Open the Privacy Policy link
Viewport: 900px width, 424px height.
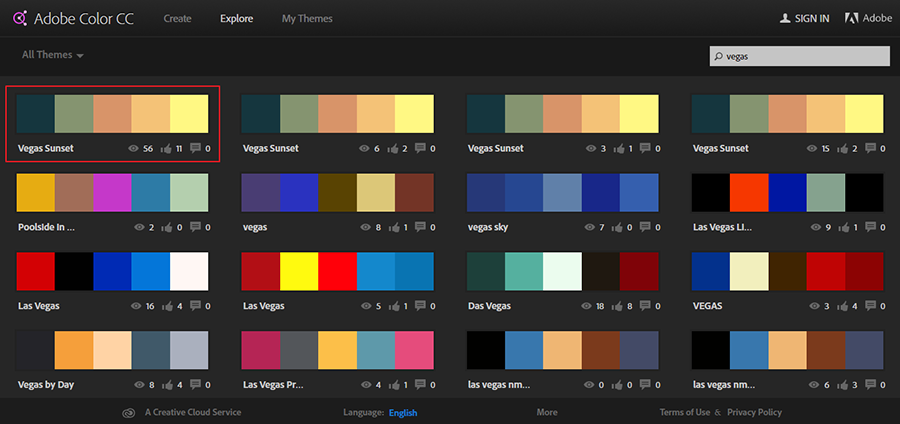pos(754,412)
